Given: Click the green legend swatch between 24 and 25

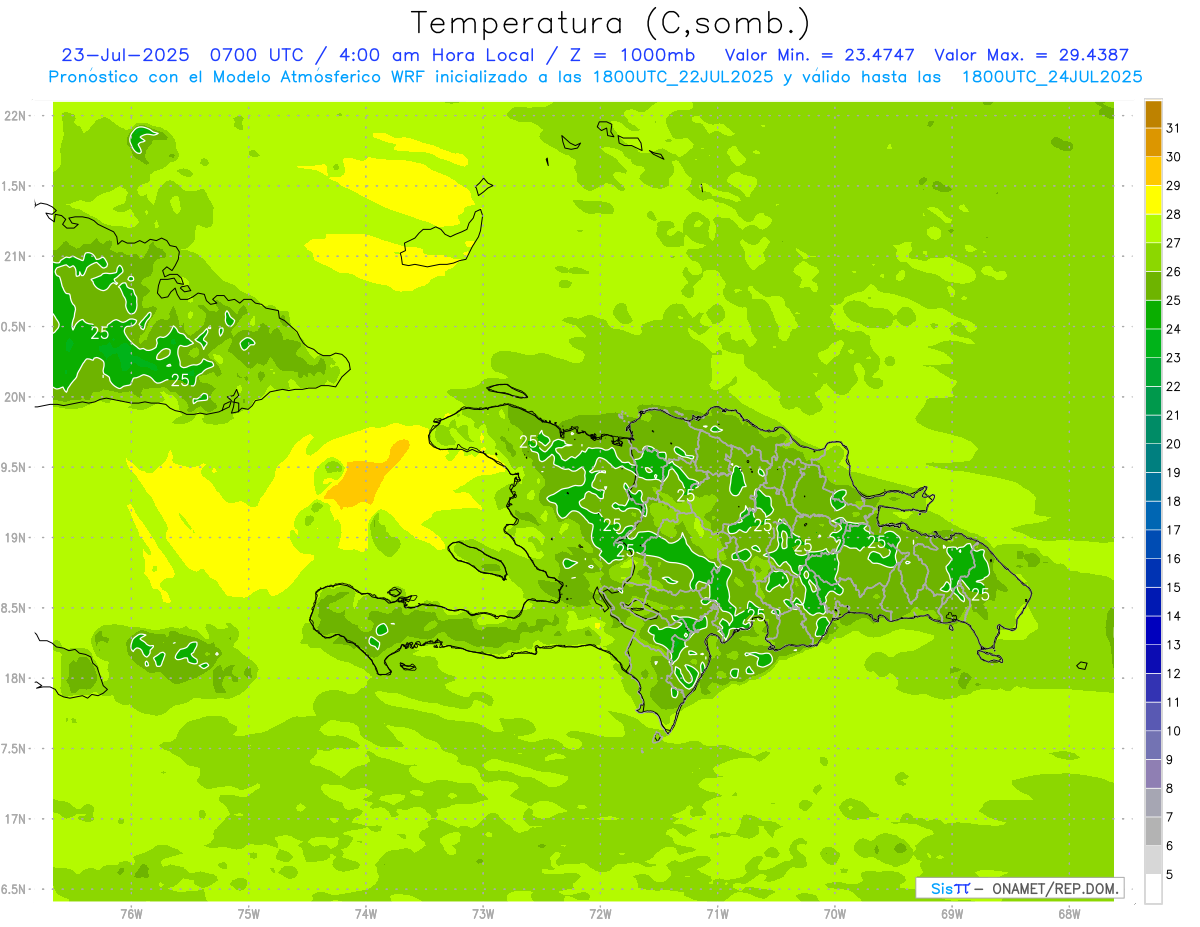Looking at the screenshot, I should [1153, 315].
